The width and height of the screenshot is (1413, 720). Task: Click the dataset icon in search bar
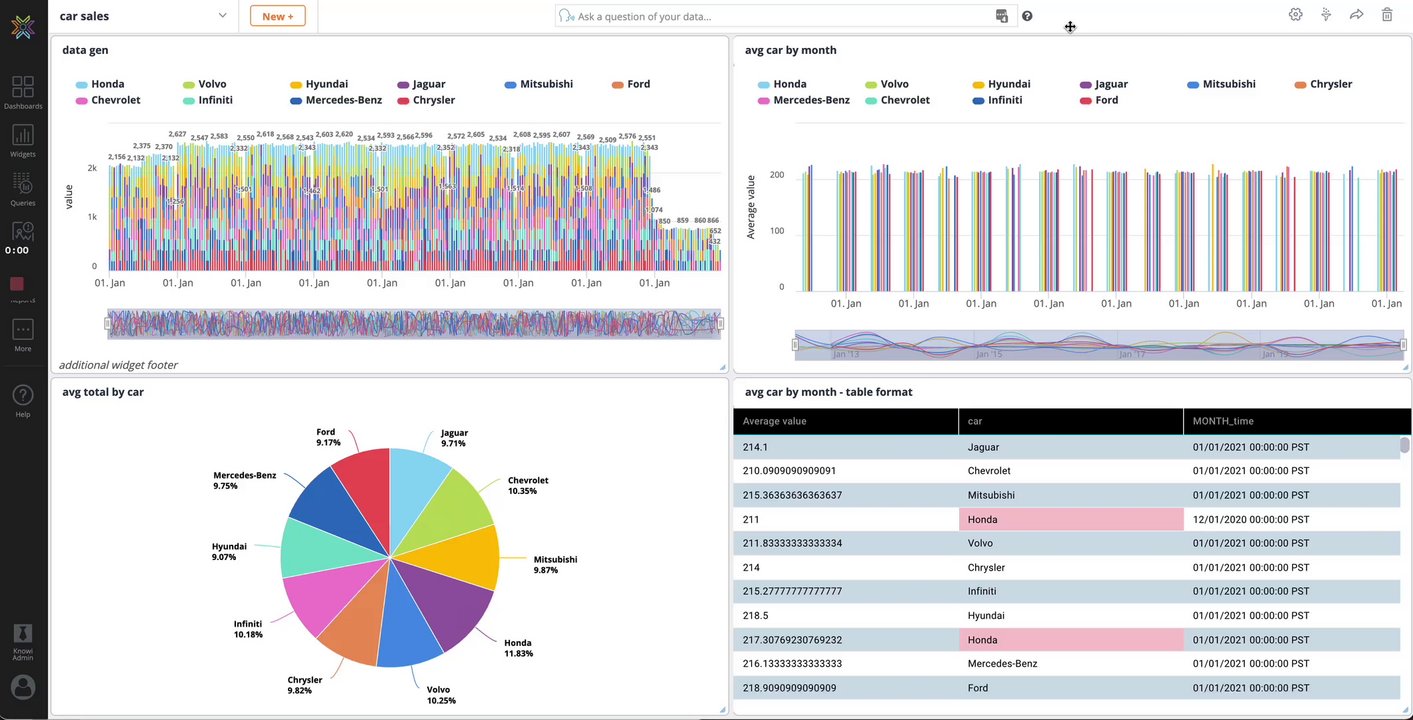[1002, 16]
